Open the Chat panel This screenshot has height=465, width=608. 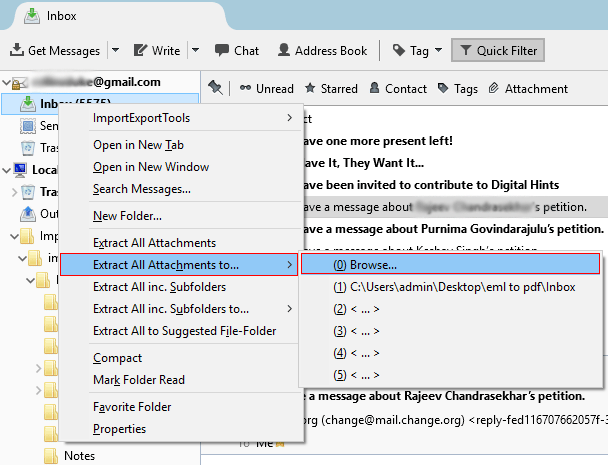[x=236, y=51]
